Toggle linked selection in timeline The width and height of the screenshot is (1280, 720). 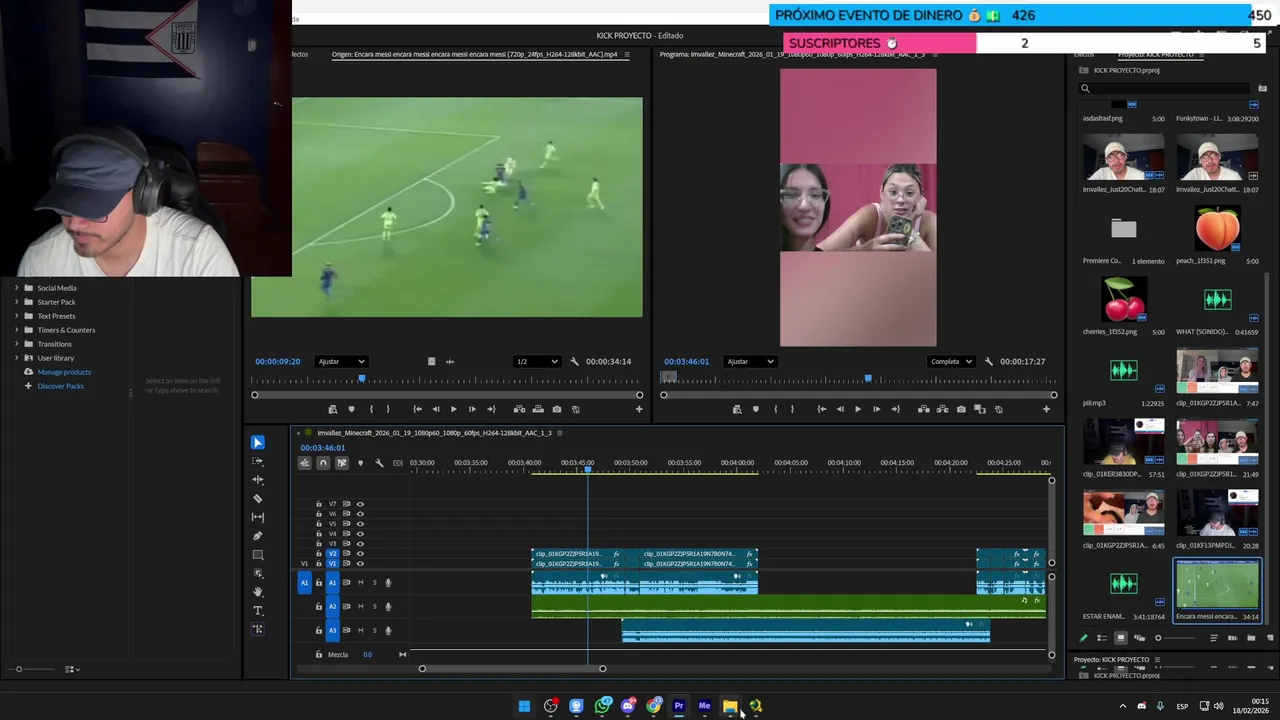(341, 463)
